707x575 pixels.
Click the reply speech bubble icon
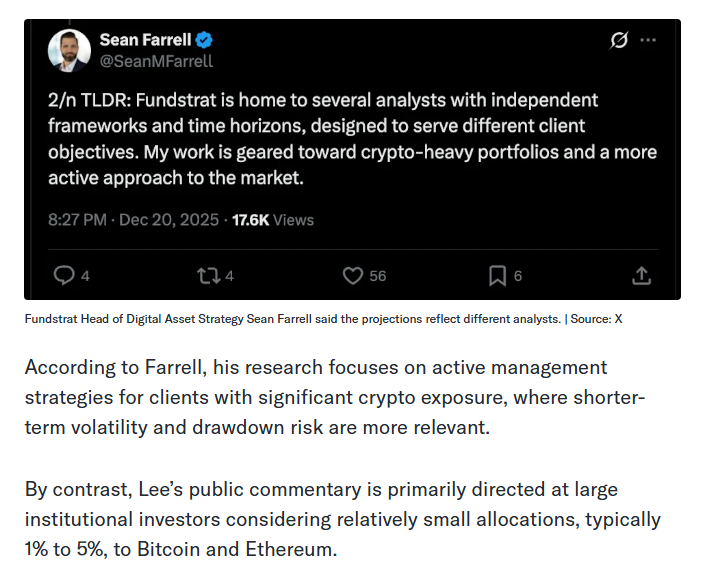coord(64,275)
